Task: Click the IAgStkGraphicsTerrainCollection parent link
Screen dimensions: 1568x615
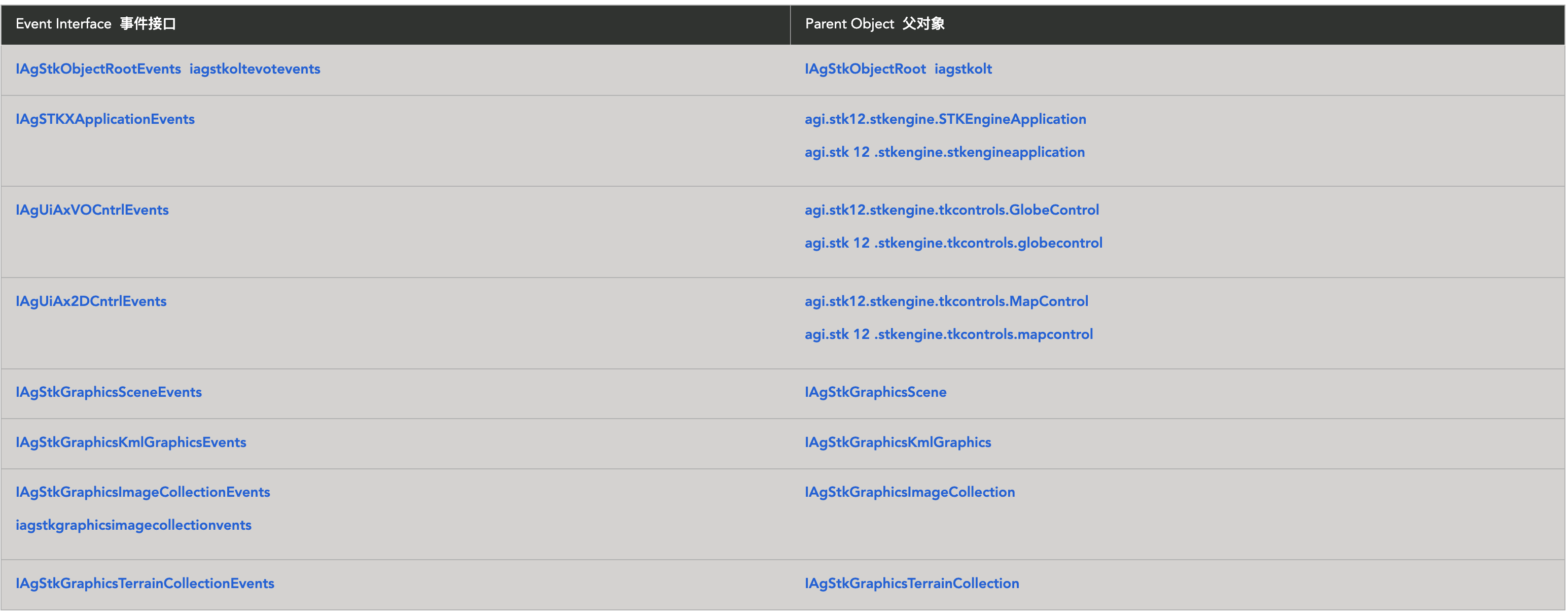Action: point(911,584)
